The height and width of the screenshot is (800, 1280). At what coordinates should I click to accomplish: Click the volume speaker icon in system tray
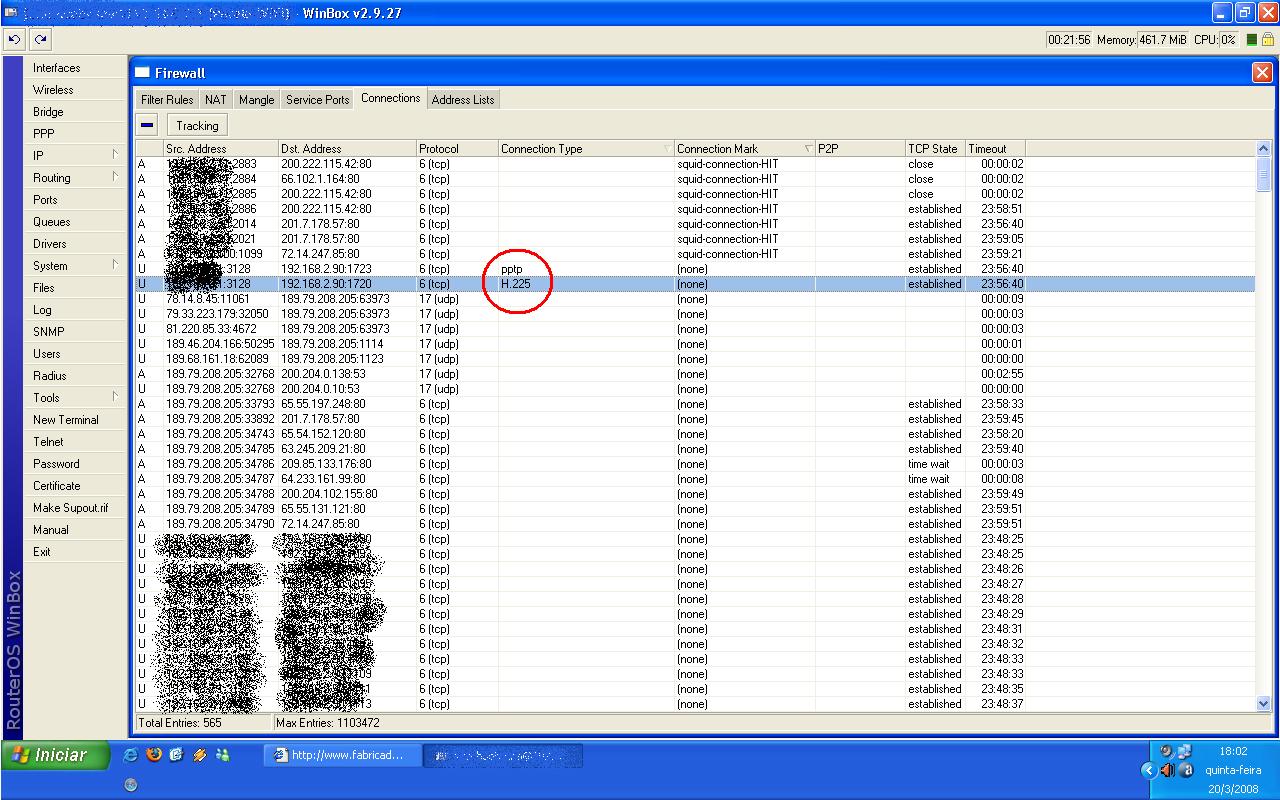click(x=1167, y=770)
